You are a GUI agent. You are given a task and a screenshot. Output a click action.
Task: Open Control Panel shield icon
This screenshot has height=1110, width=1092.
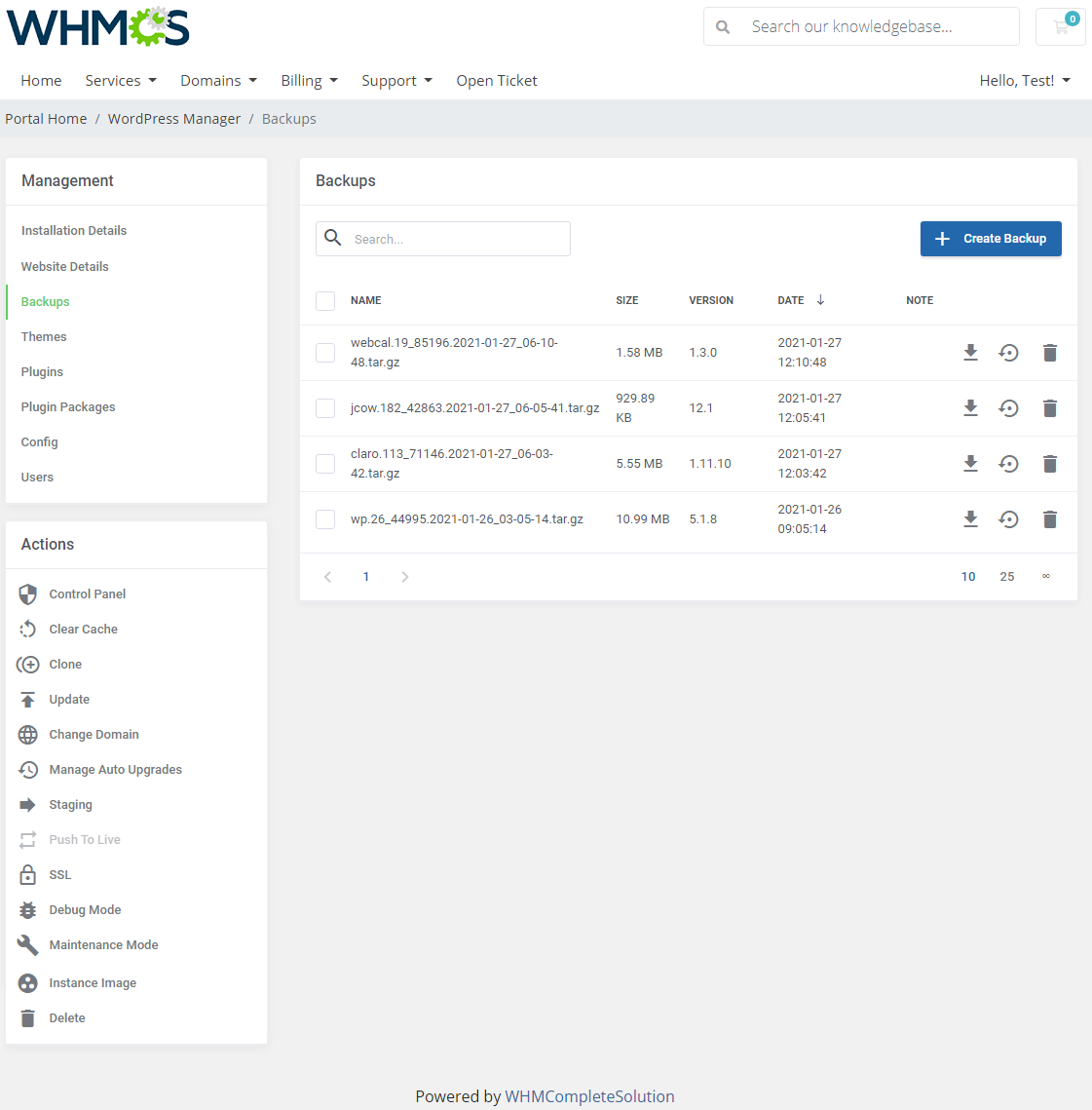[27, 593]
